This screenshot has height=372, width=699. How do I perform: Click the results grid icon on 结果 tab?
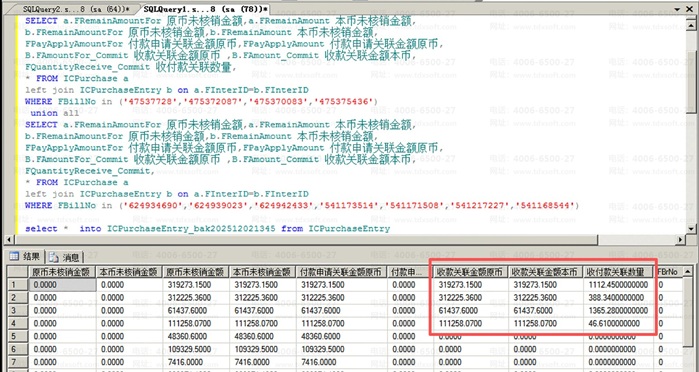pyautogui.click(x=14, y=256)
